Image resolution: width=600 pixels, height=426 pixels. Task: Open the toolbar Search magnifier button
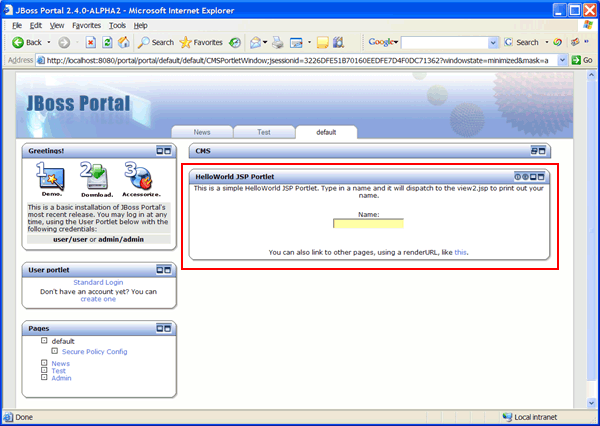156,42
